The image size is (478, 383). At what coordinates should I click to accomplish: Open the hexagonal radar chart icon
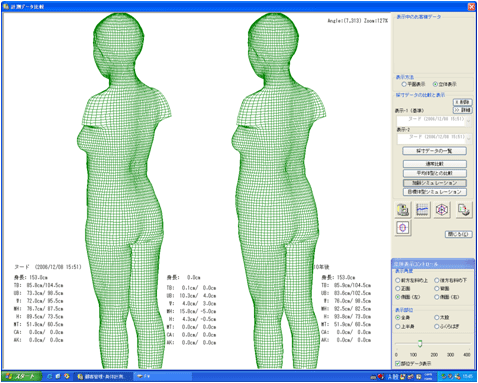tap(442, 210)
